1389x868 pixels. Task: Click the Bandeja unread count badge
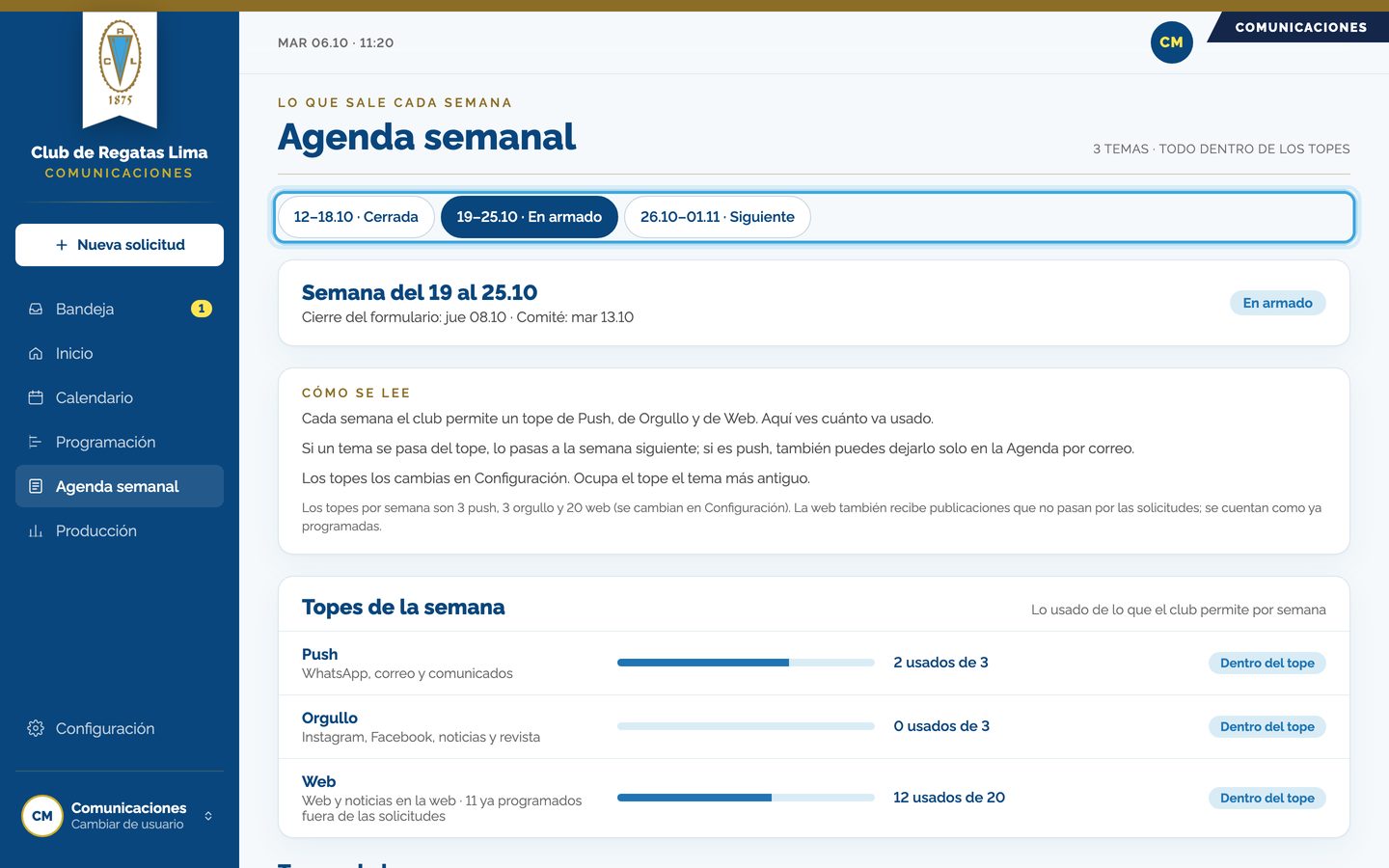coord(202,309)
